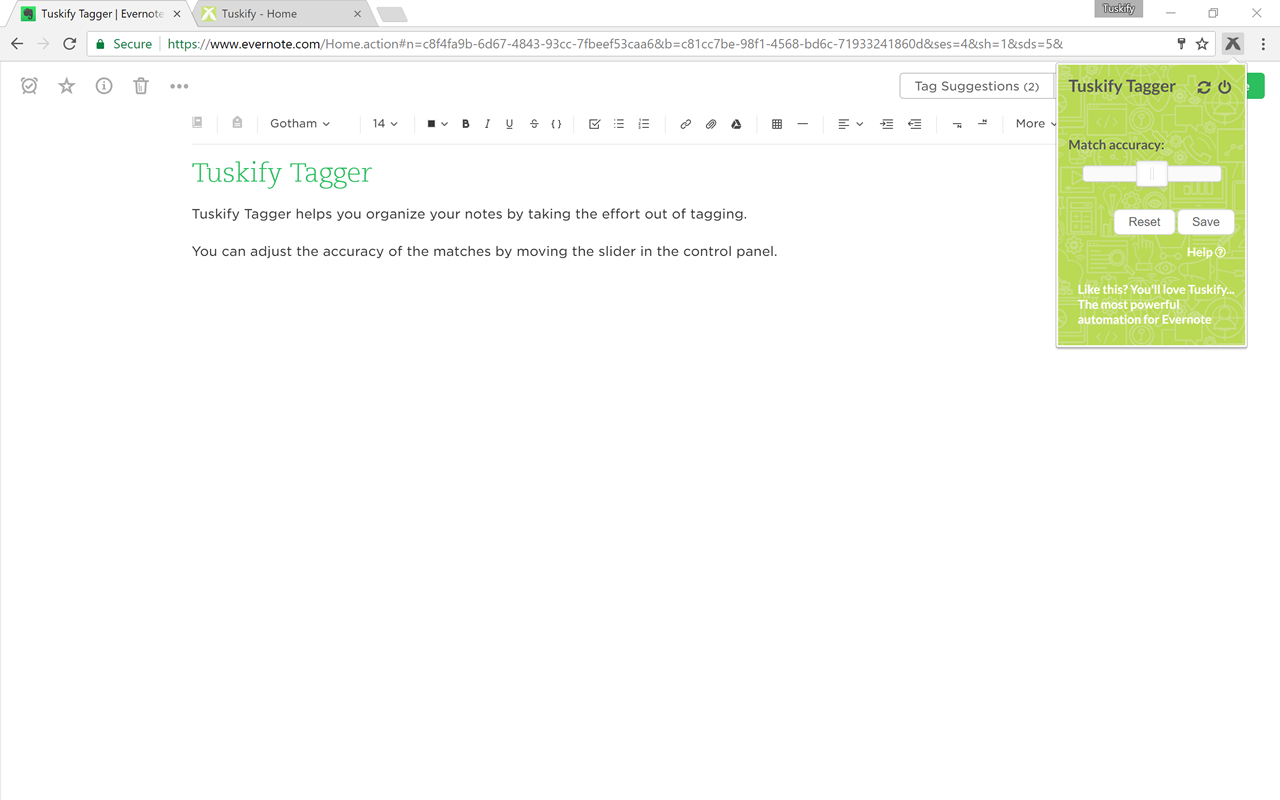
Task: Open a new browser tab
Action: coord(392,14)
